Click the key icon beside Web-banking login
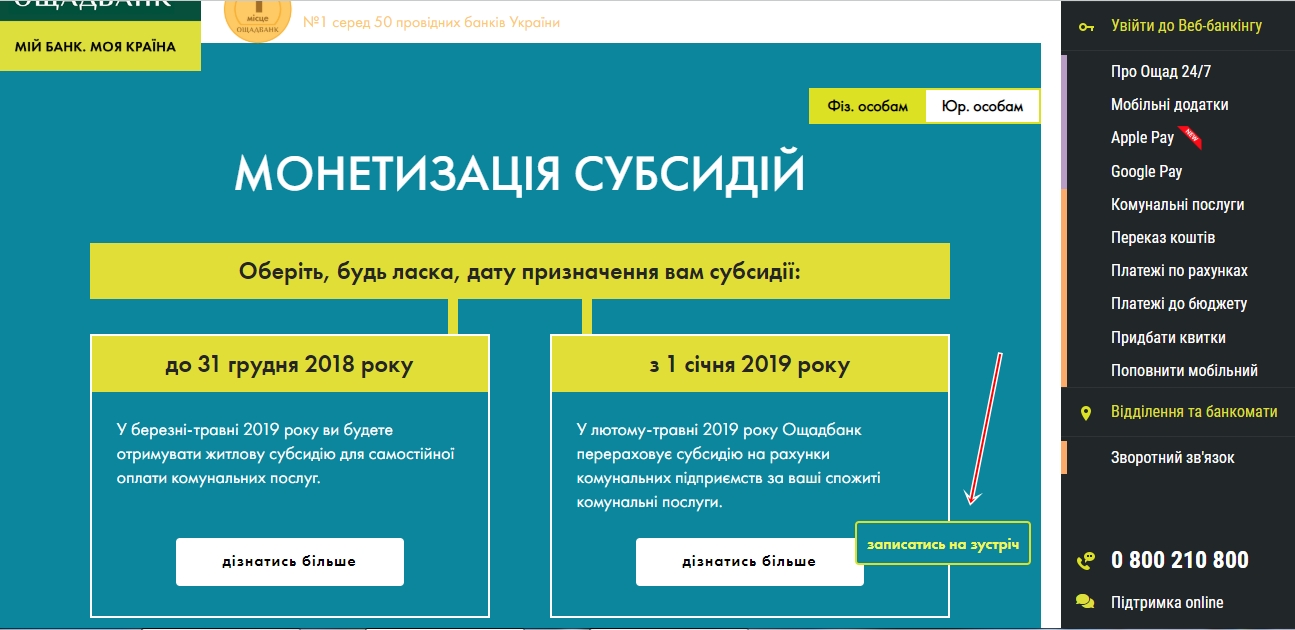The width and height of the screenshot is (1295, 630). 1086,26
